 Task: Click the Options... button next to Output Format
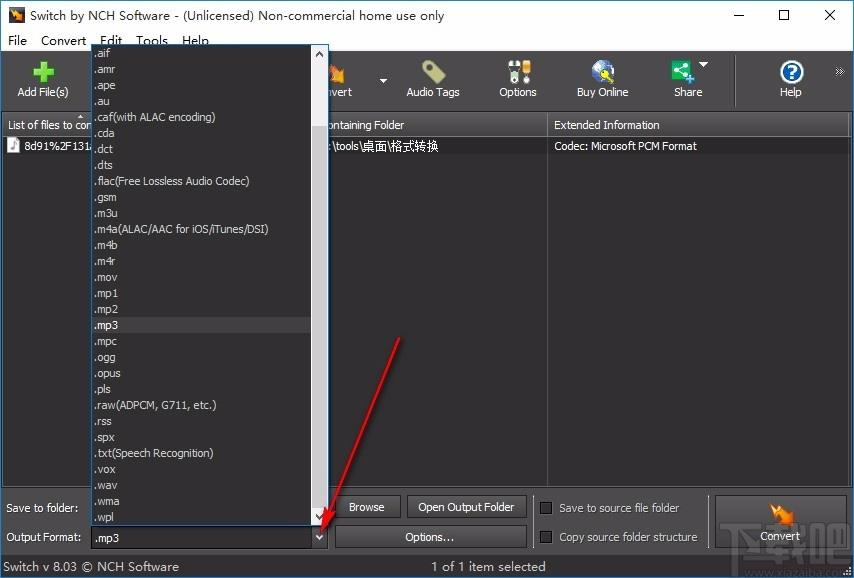(x=430, y=538)
